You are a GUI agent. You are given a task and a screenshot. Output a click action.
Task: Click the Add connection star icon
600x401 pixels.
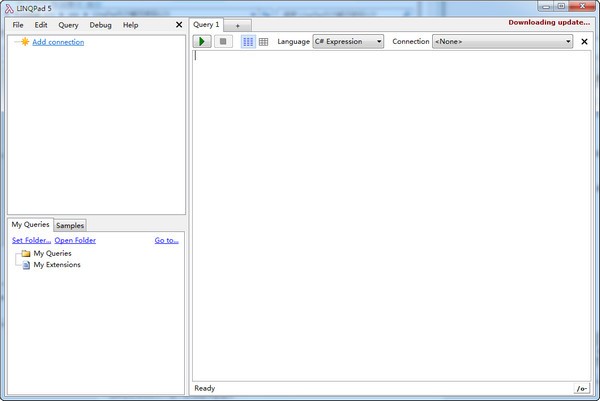click(24, 42)
